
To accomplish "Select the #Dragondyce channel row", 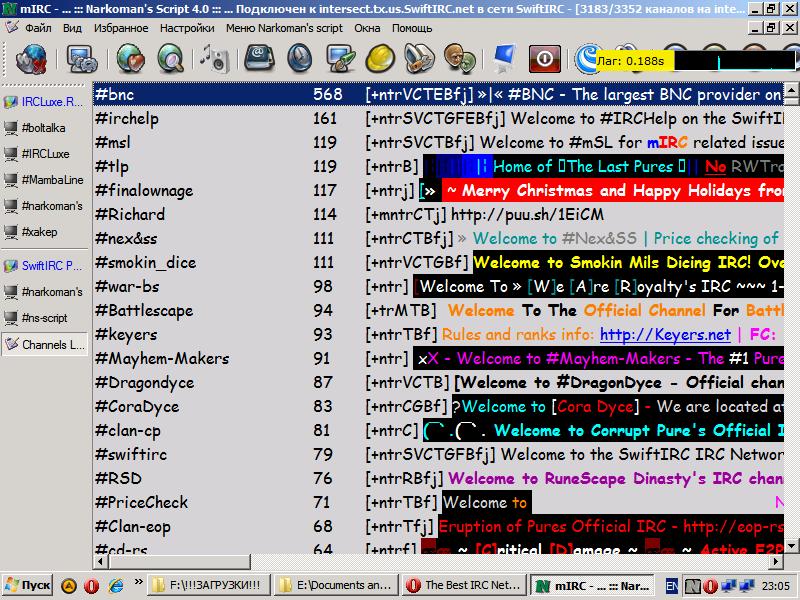I will coord(438,382).
